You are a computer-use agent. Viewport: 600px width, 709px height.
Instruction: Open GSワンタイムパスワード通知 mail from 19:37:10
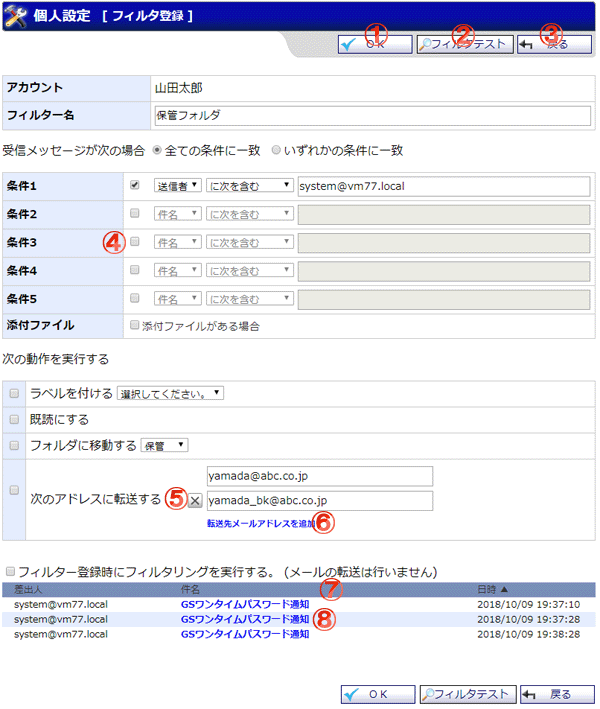point(245,604)
